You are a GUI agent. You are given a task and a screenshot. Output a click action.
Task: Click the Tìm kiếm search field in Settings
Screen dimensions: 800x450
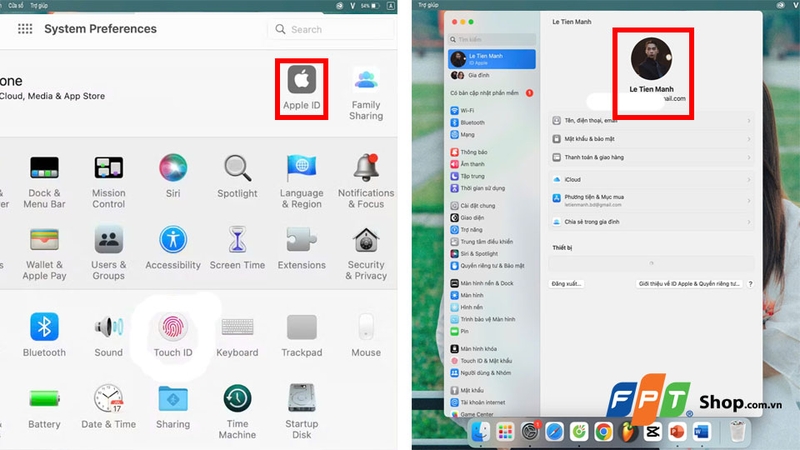coord(492,39)
